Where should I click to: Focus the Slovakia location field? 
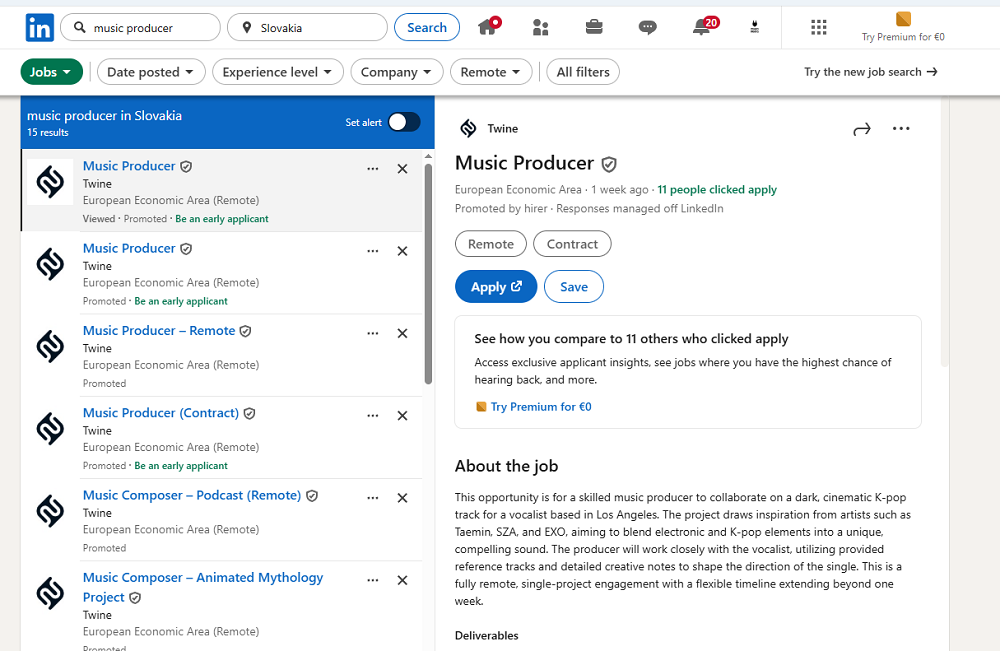click(307, 27)
